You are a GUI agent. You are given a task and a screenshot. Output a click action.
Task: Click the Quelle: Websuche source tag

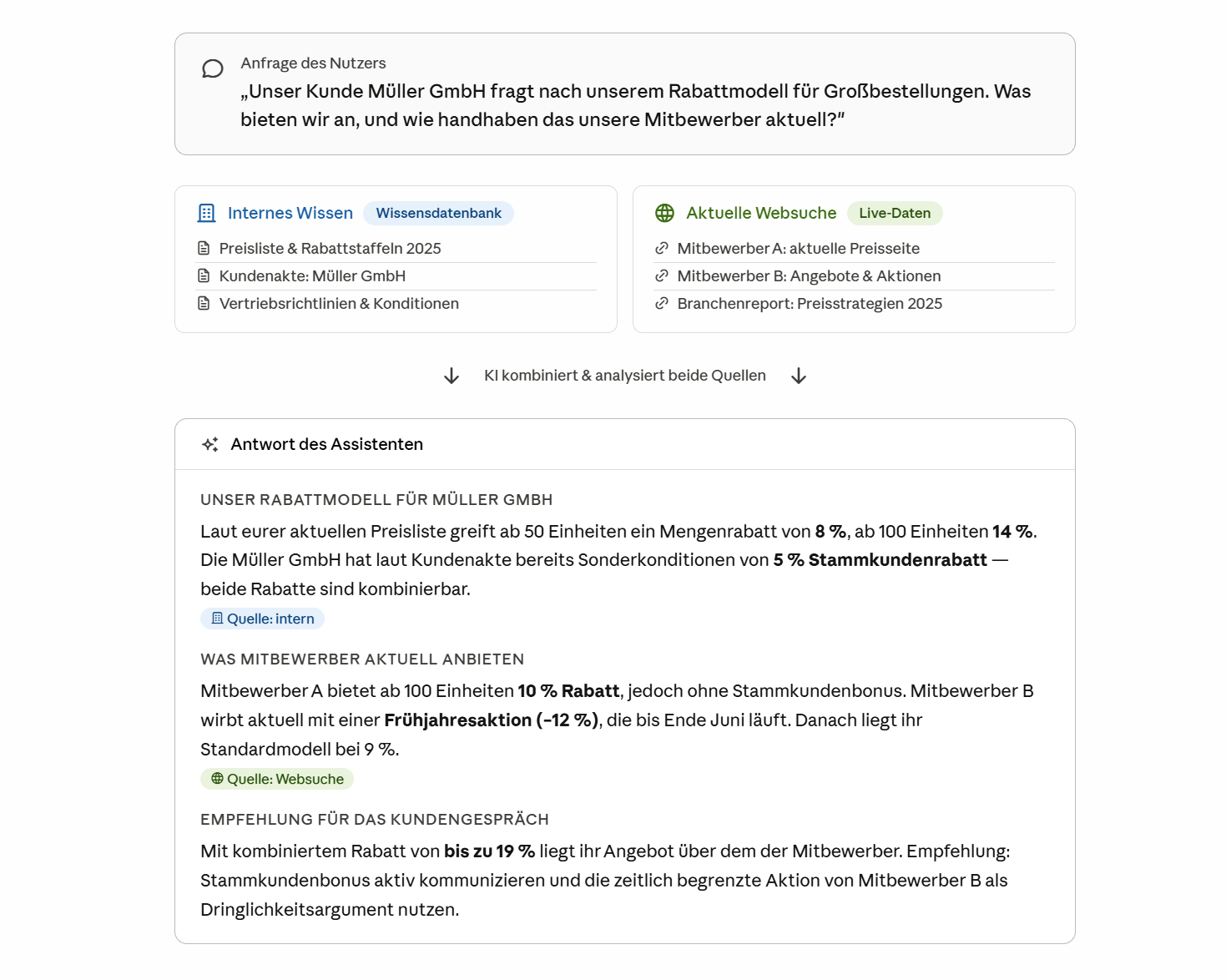pyautogui.click(x=277, y=779)
